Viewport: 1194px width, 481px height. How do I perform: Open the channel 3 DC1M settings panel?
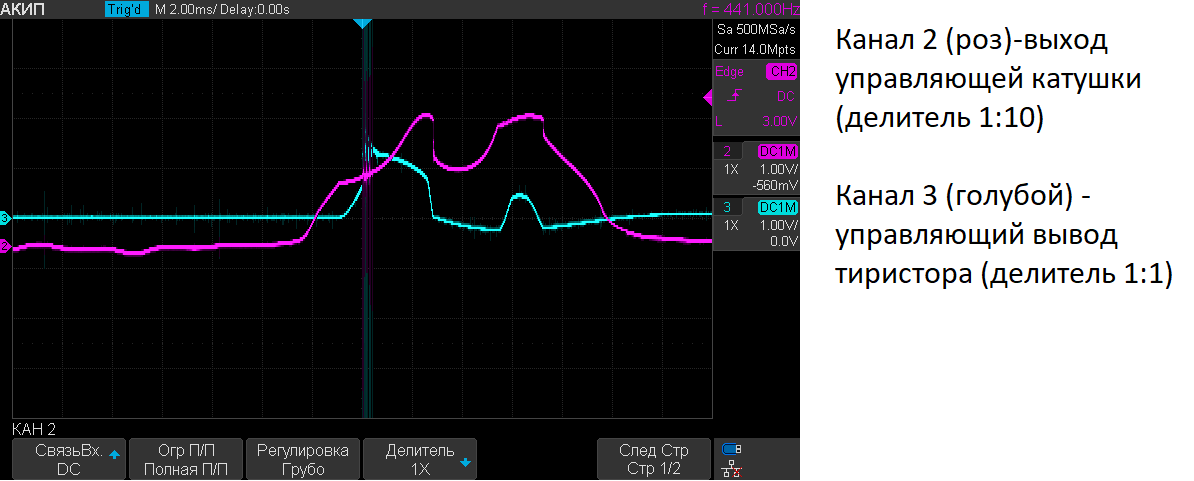click(x=778, y=207)
